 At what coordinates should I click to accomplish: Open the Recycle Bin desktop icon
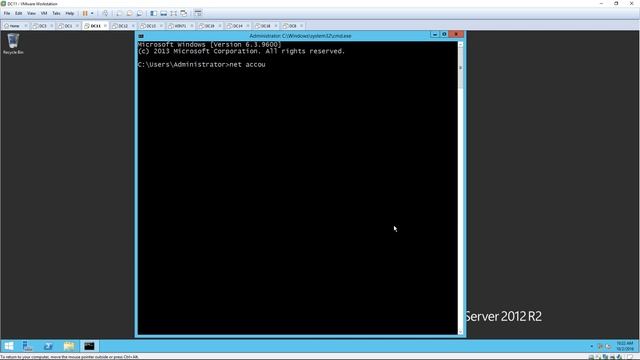pos(13,44)
